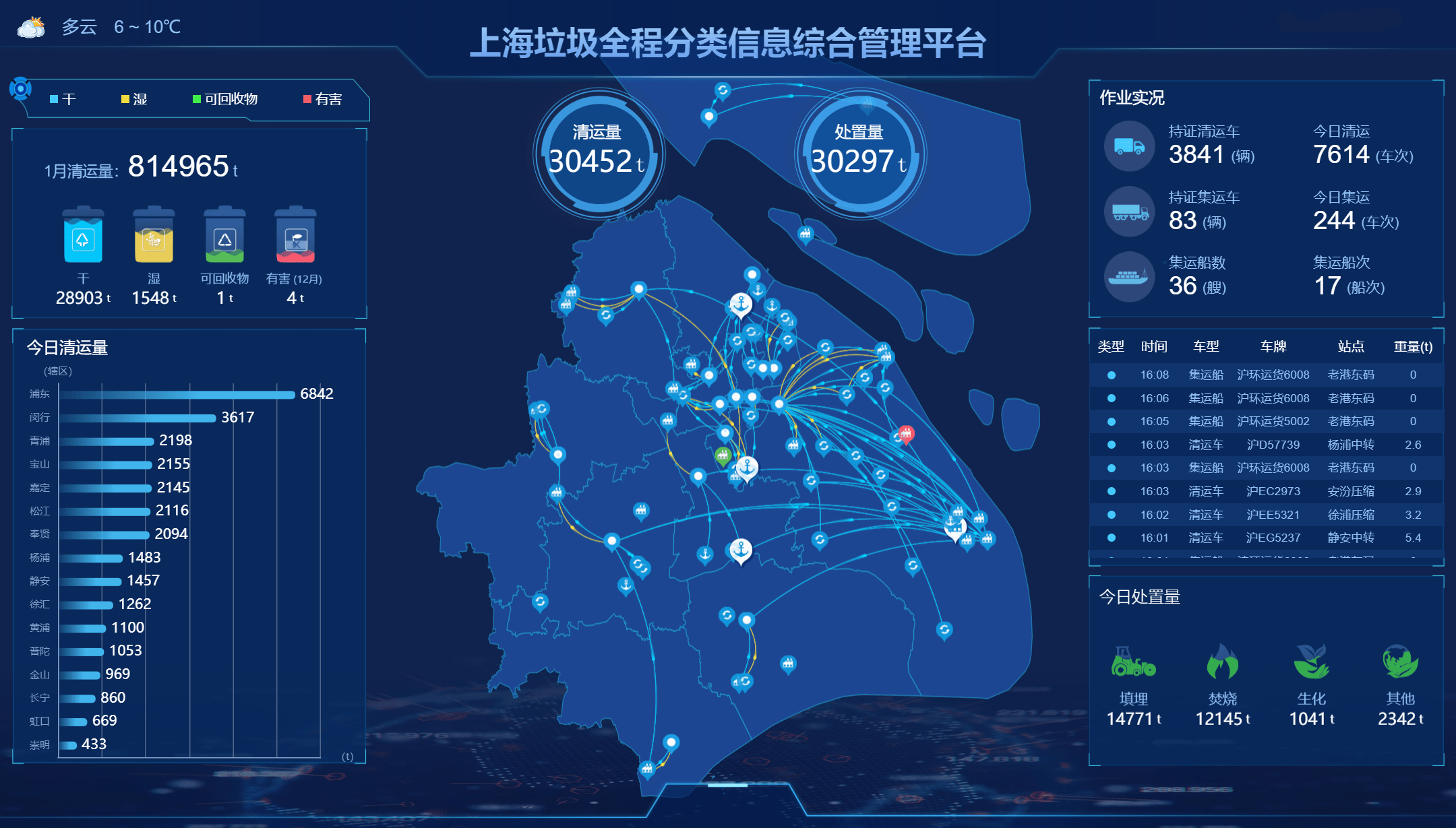Click the 时间 column header

[1154, 346]
